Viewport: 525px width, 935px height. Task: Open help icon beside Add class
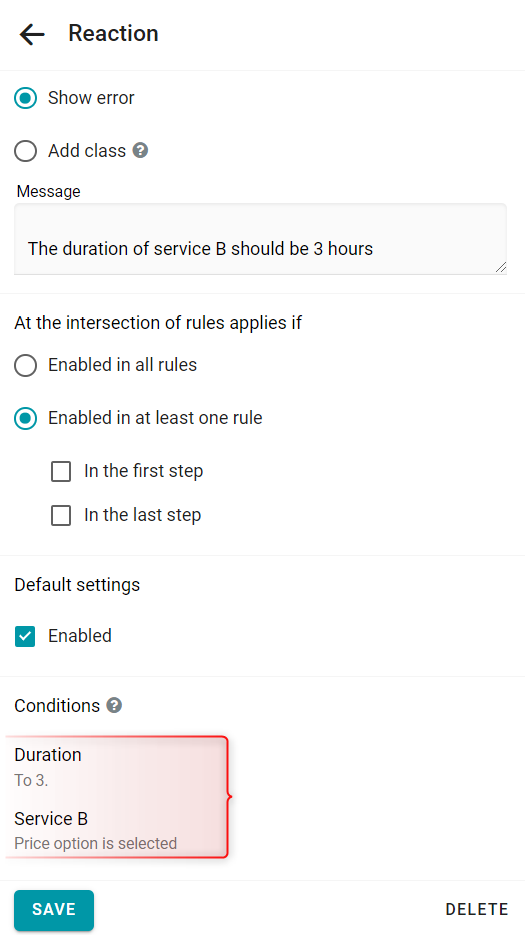pos(140,150)
